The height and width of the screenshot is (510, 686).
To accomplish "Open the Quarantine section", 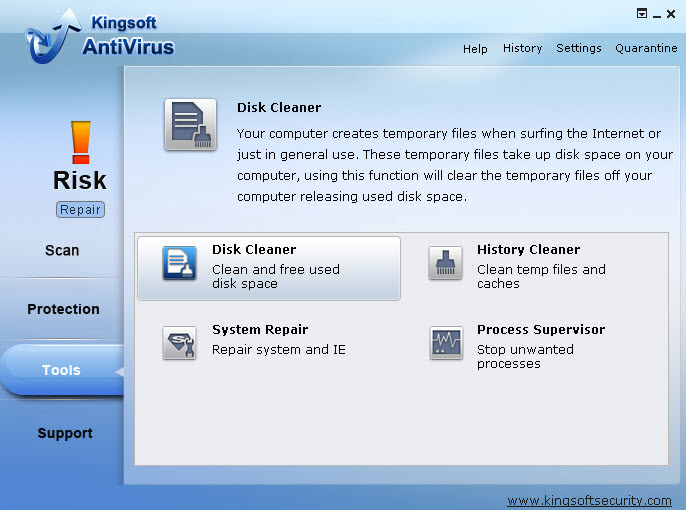I will (646, 48).
